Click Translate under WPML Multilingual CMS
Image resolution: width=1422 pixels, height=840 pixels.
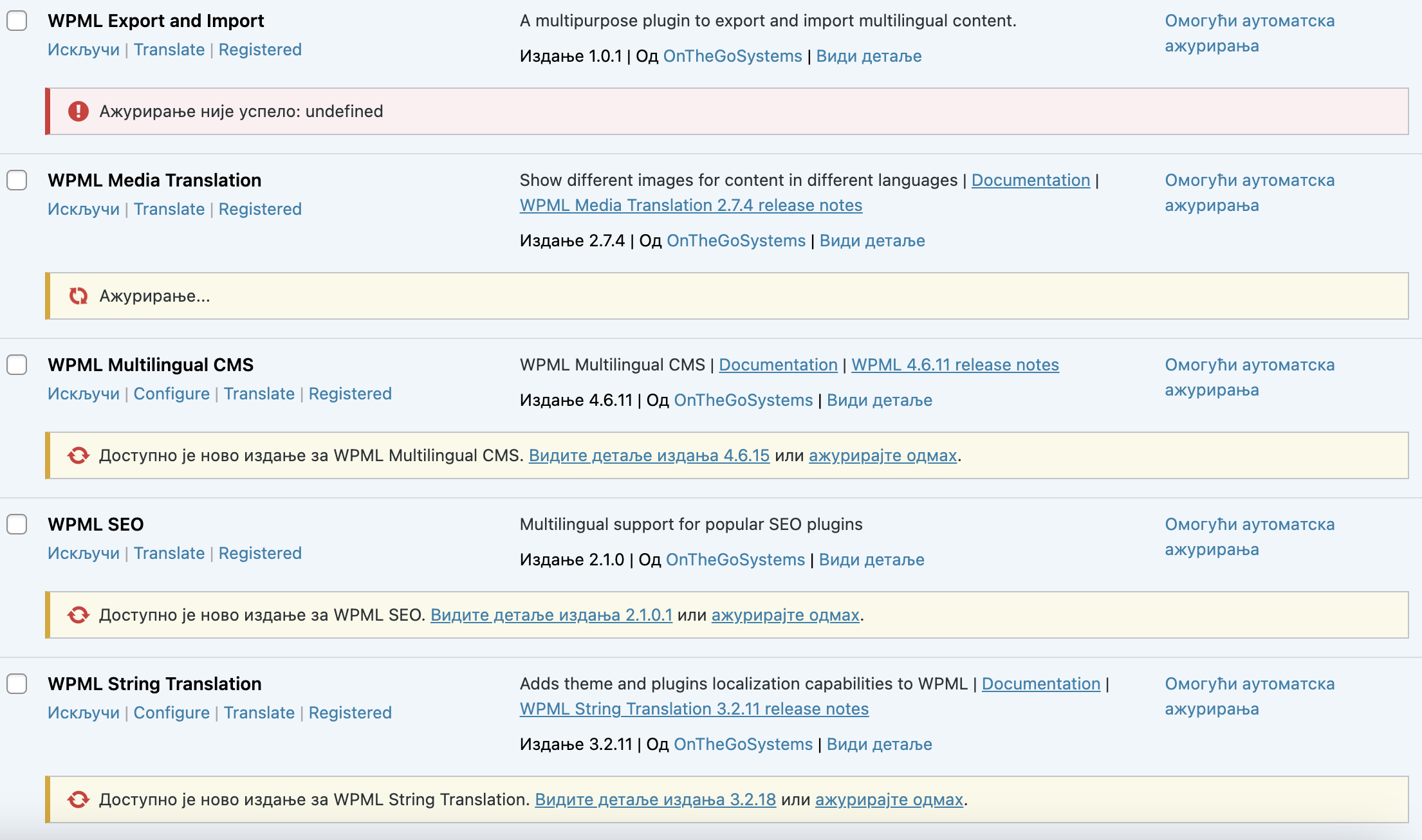click(259, 394)
